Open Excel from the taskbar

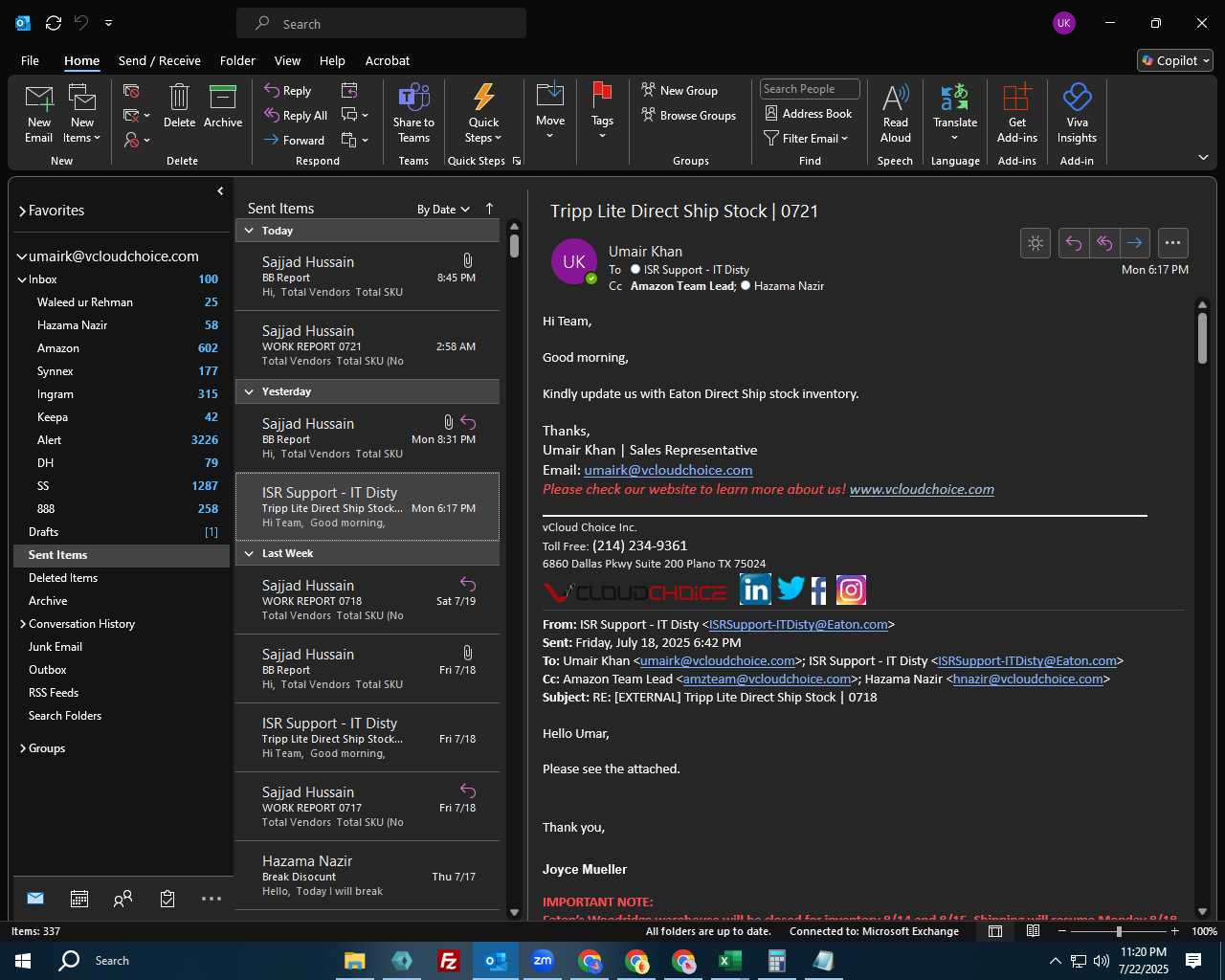coord(730,960)
